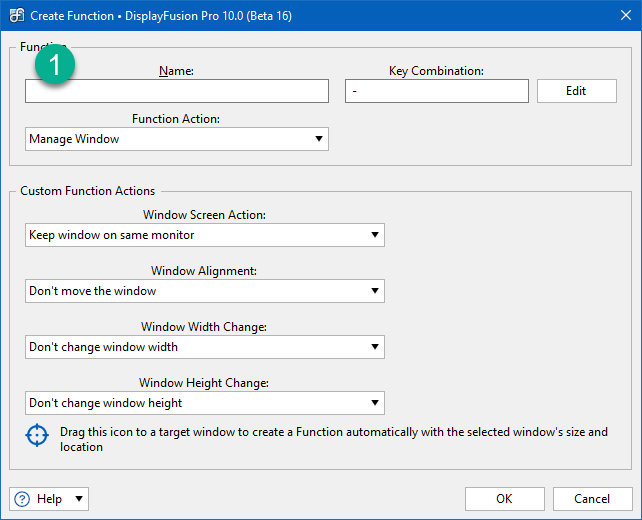Click the 'Drag this icon to a target window' text

[x=334, y=439]
